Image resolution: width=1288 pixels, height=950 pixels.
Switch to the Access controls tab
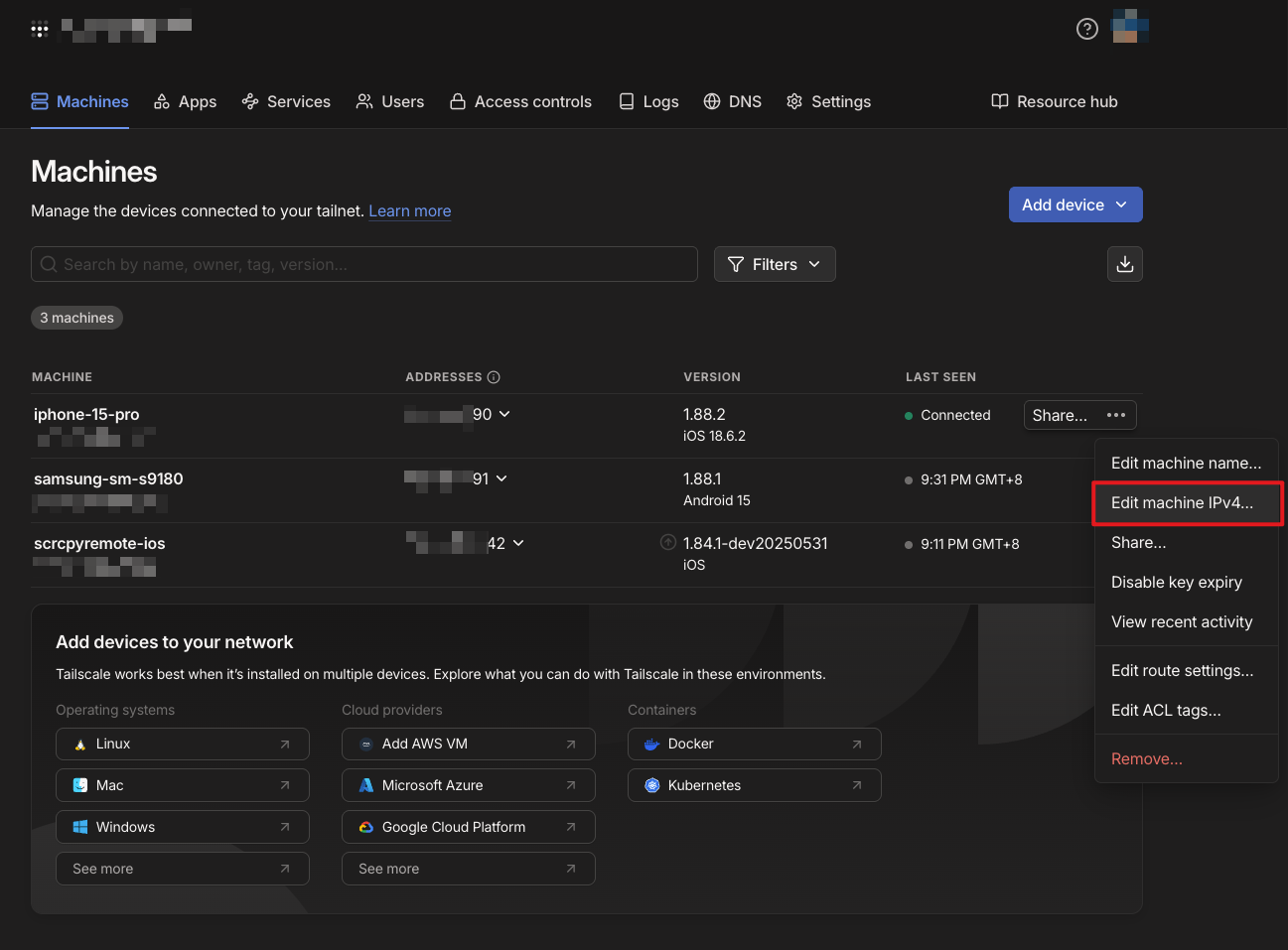[x=520, y=101]
